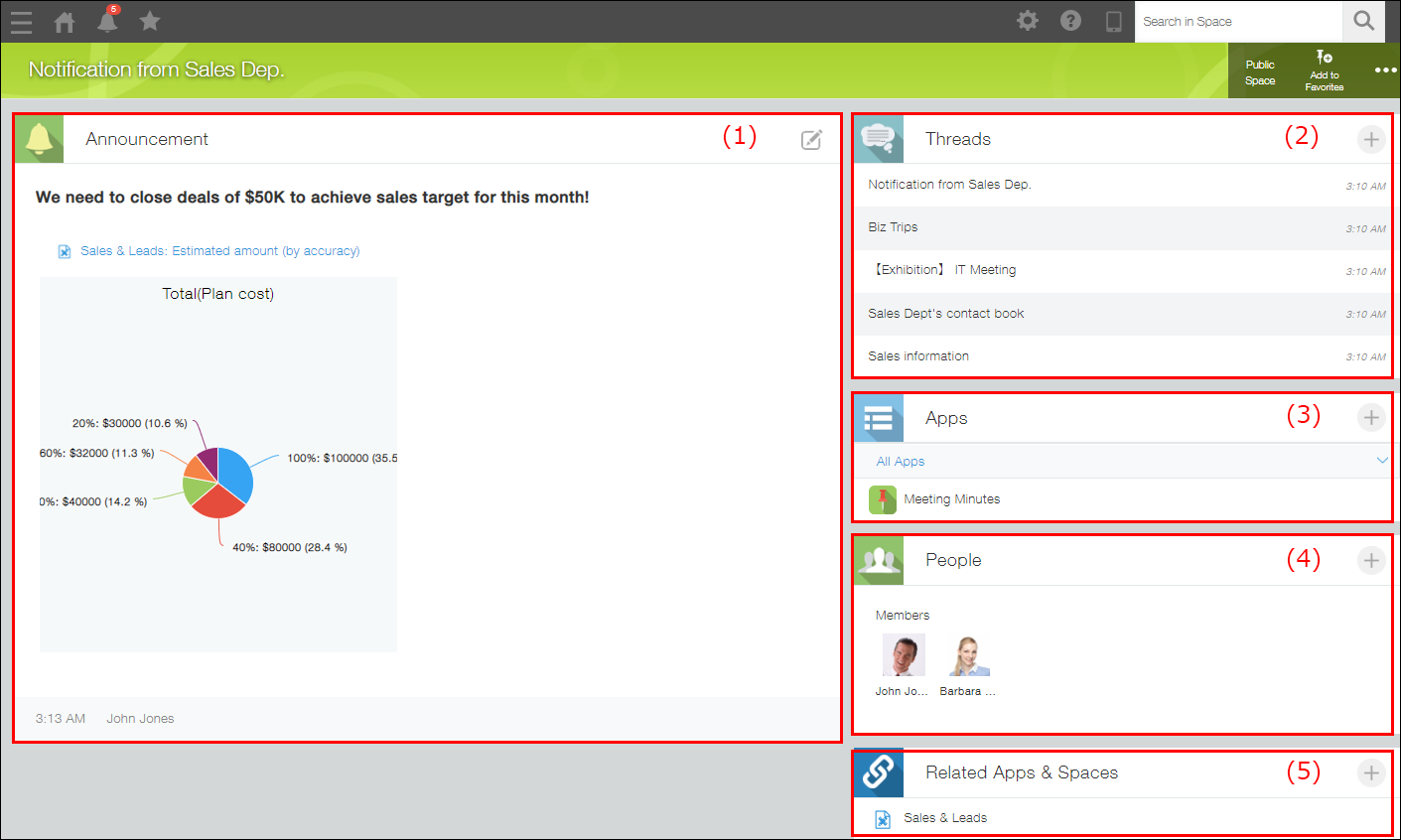Add a new thread with plus button
The image size is (1401, 840).
[x=1370, y=140]
